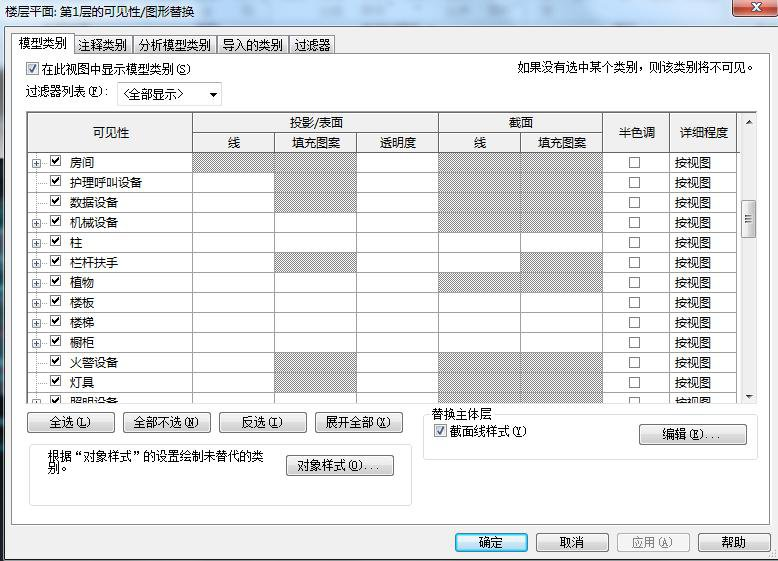Enable halftone for 房间 row

pos(634,163)
